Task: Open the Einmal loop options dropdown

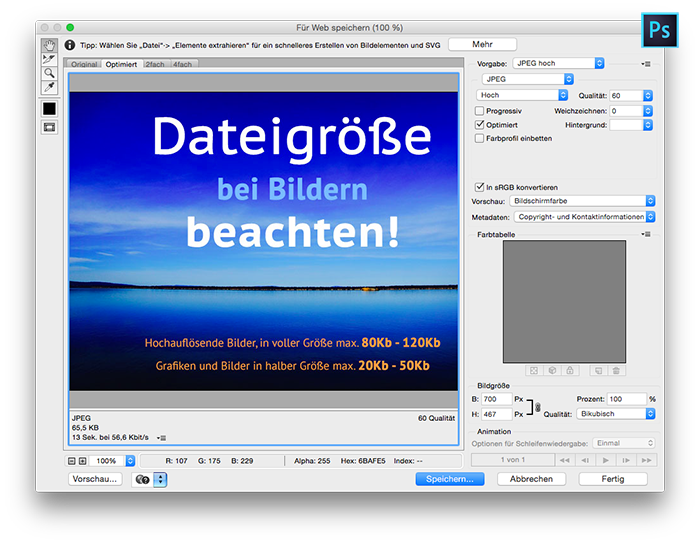Action: pos(624,443)
